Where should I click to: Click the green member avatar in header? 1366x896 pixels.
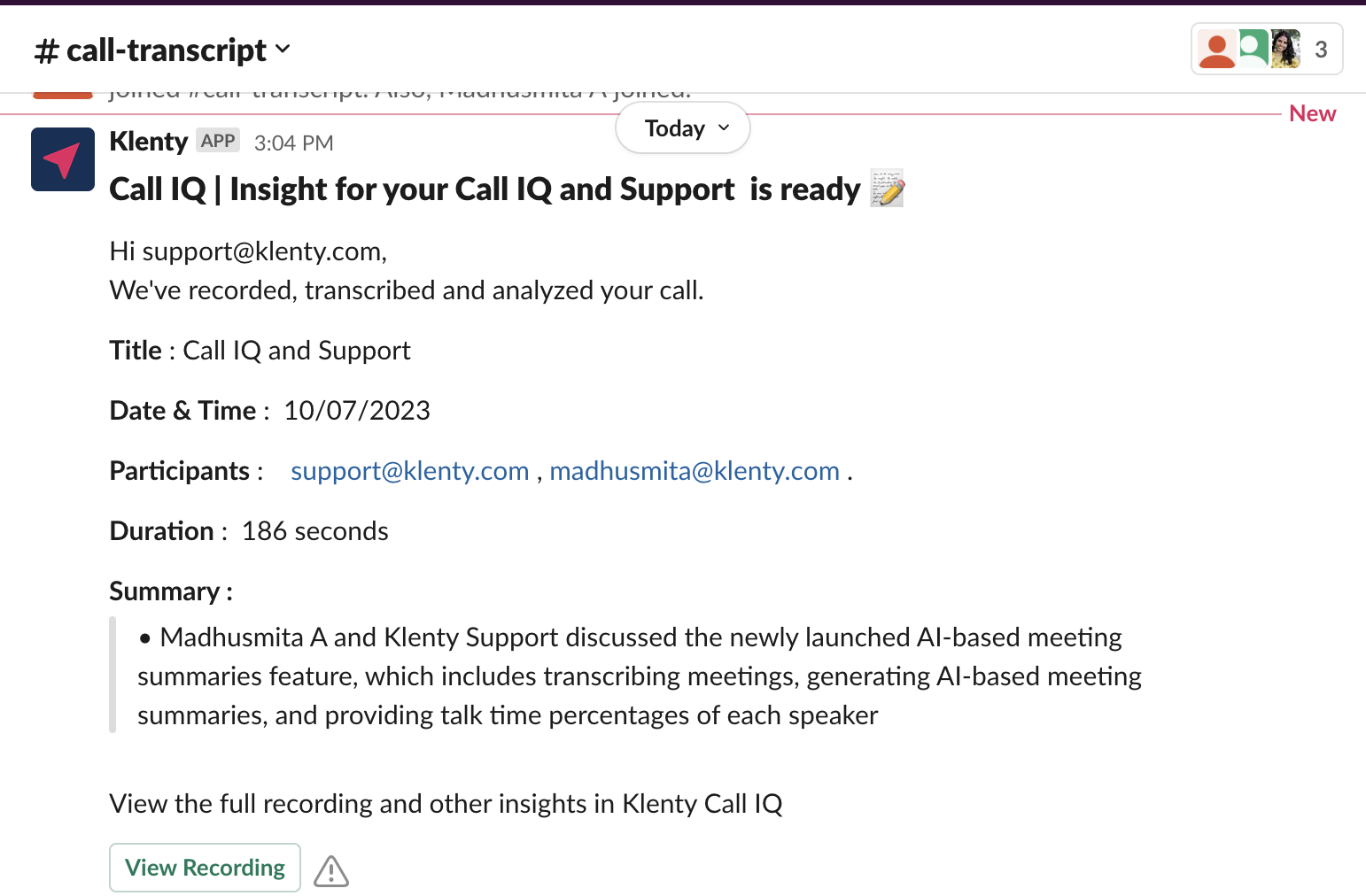pyautogui.click(x=1252, y=48)
